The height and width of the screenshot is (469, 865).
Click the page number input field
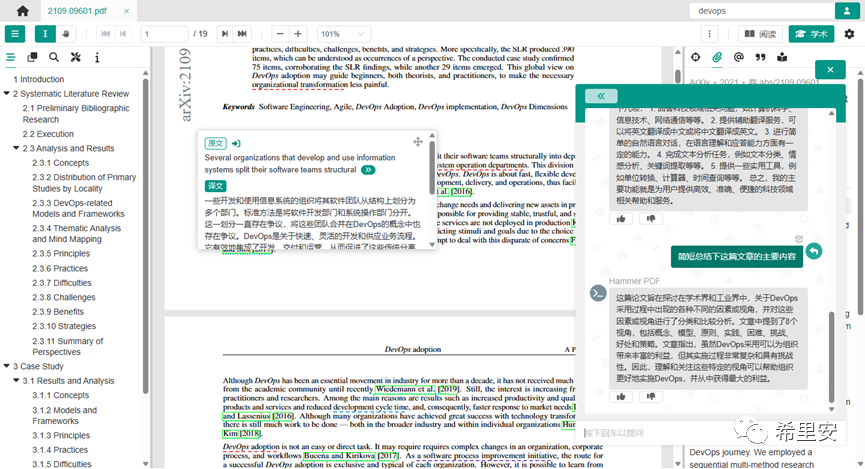[x=164, y=34]
